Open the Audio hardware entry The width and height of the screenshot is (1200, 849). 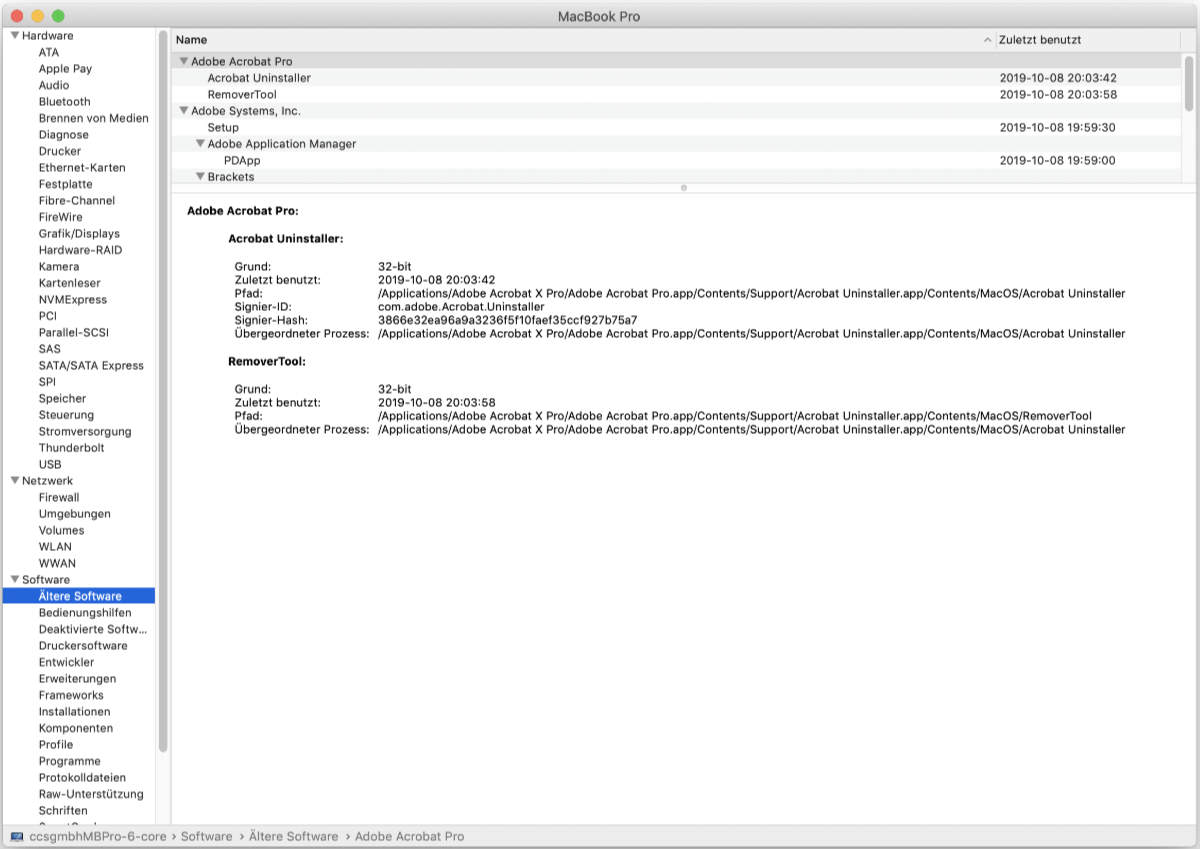point(54,85)
